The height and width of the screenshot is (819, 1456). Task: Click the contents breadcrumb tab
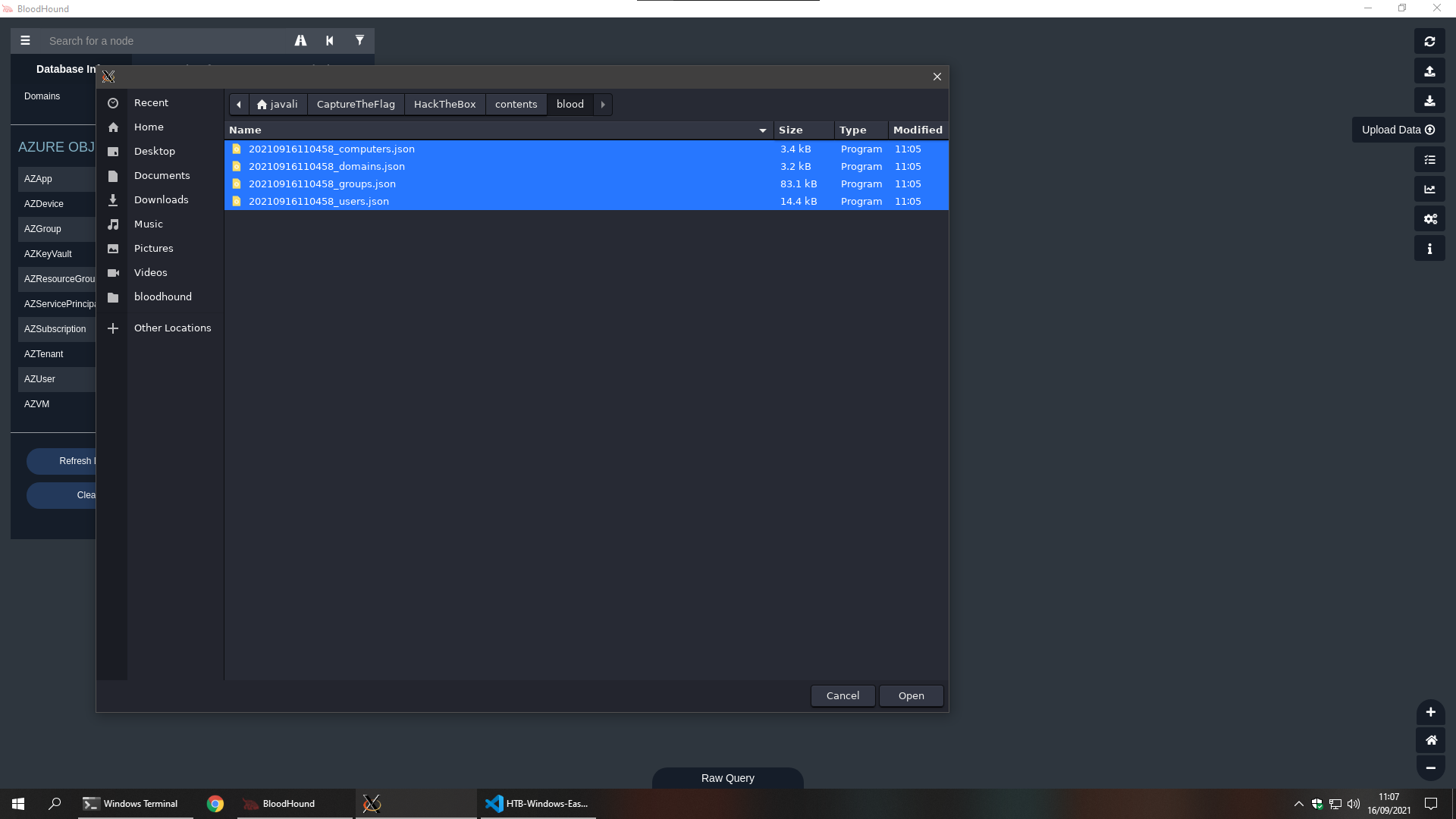click(x=516, y=104)
